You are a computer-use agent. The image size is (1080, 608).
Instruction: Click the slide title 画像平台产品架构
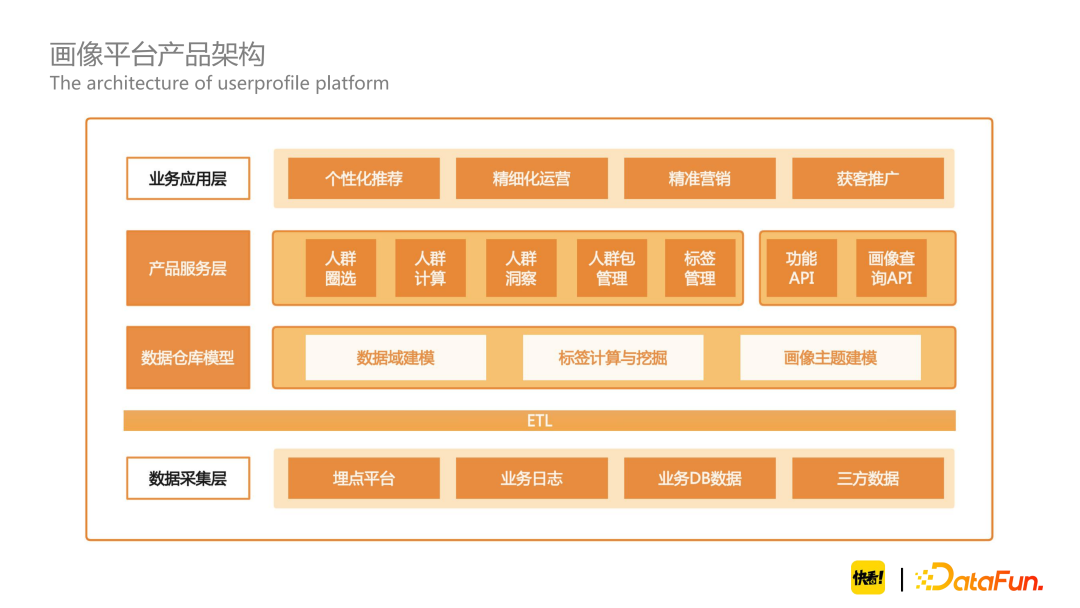point(158,54)
